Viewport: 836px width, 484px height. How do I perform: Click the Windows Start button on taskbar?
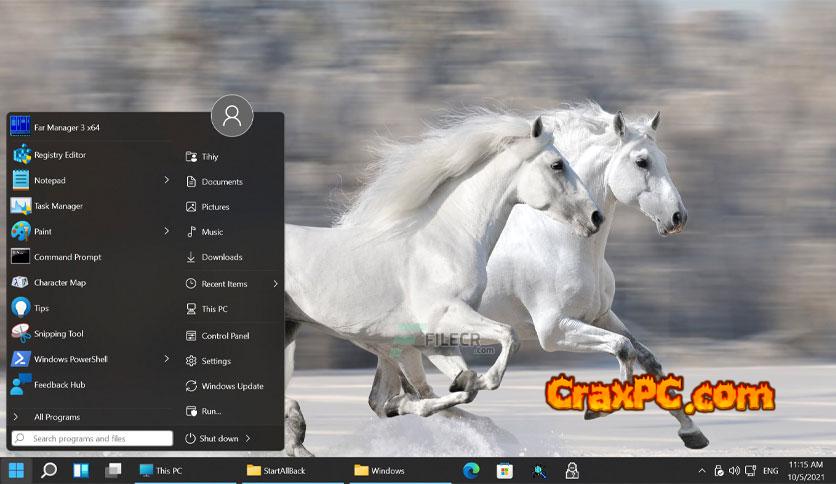pos(17,470)
